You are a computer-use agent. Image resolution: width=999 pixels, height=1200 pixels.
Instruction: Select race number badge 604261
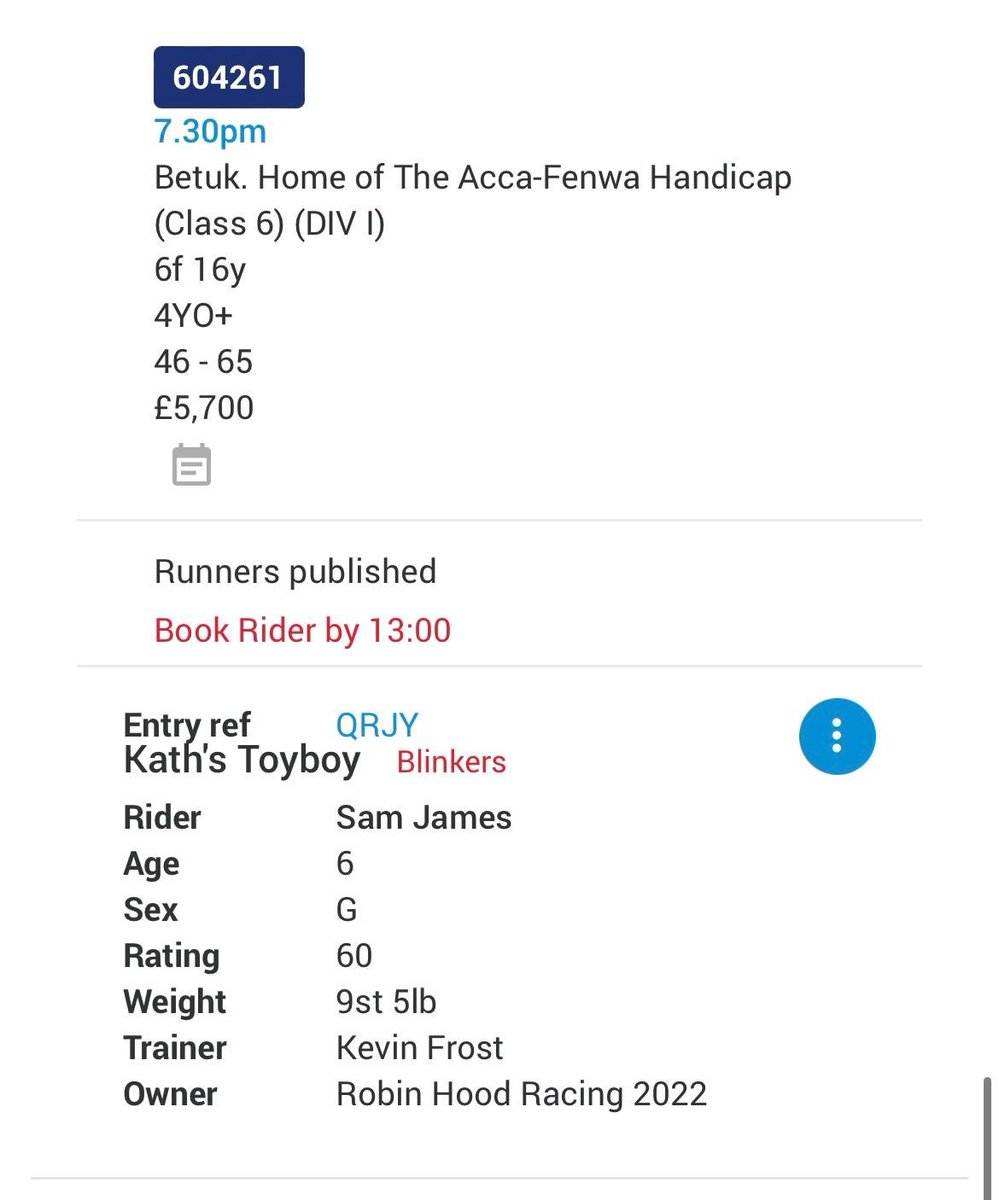coord(229,77)
